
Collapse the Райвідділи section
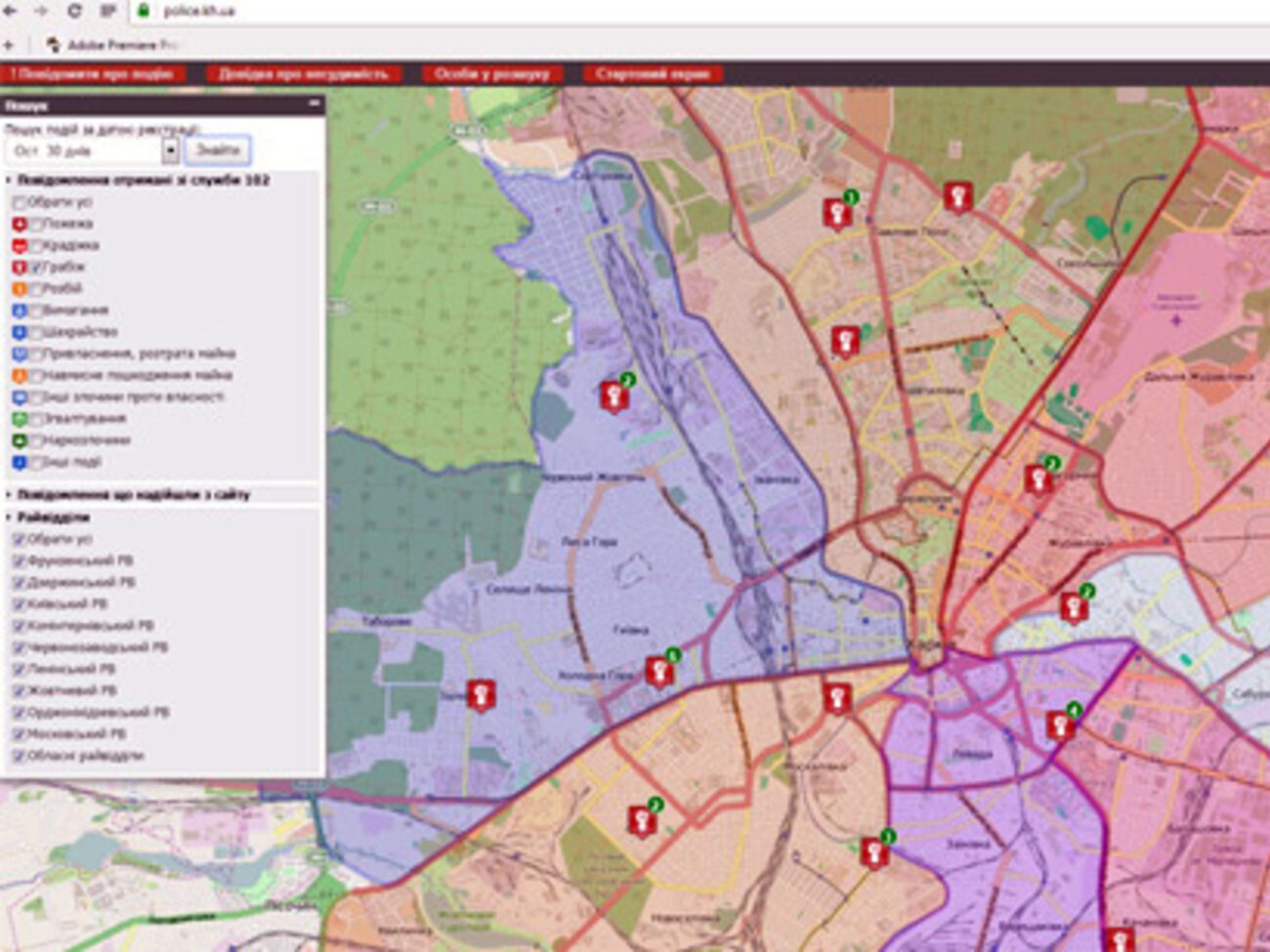tap(53, 517)
